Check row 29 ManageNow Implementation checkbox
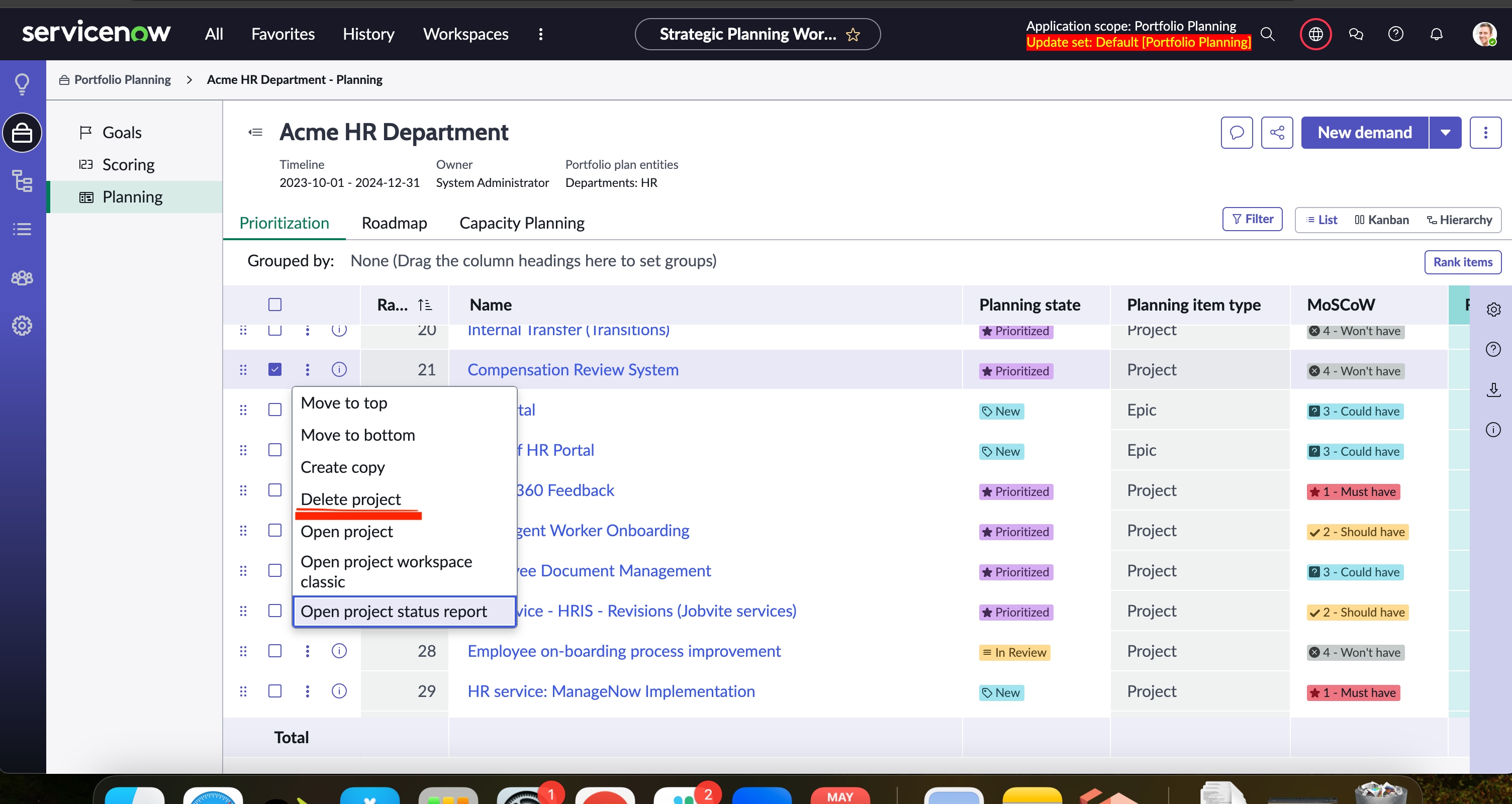Image resolution: width=1512 pixels, height=804 pixels. [x=274, y=691]
